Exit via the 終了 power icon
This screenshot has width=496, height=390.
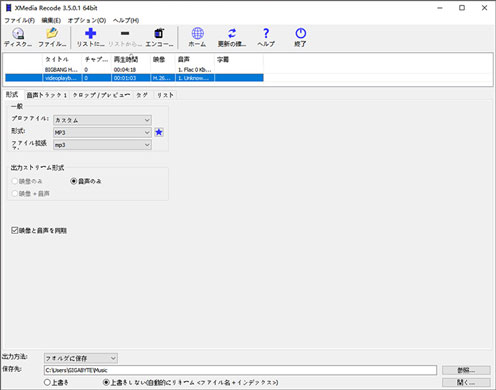[300, 37]
